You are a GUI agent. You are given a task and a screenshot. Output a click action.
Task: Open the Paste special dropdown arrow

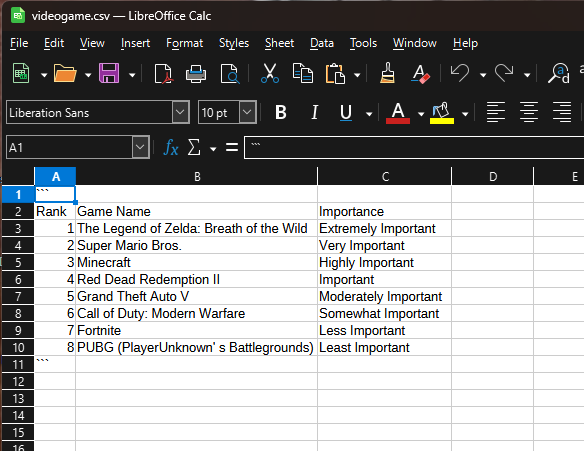tap(357, 75)
